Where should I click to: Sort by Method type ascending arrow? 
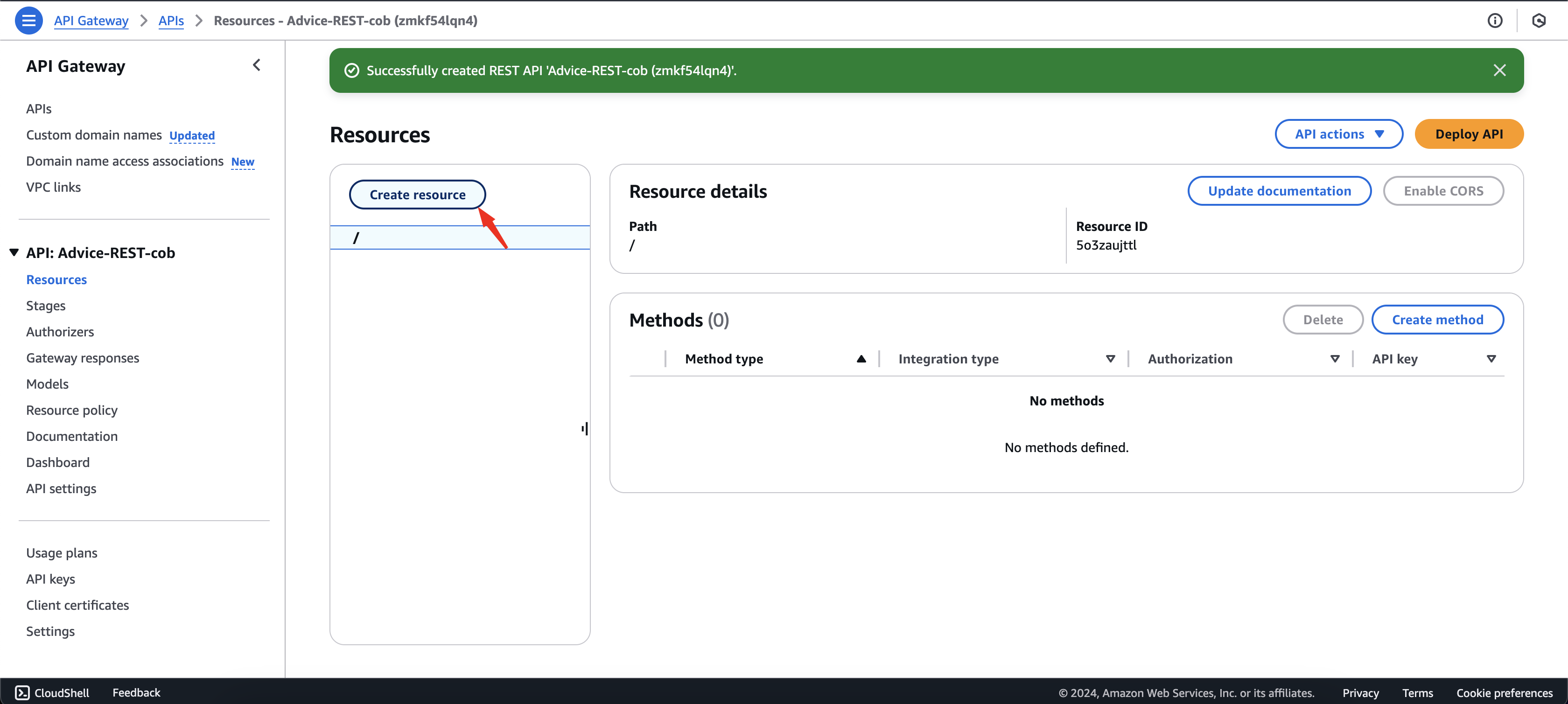tap(861, 359)
